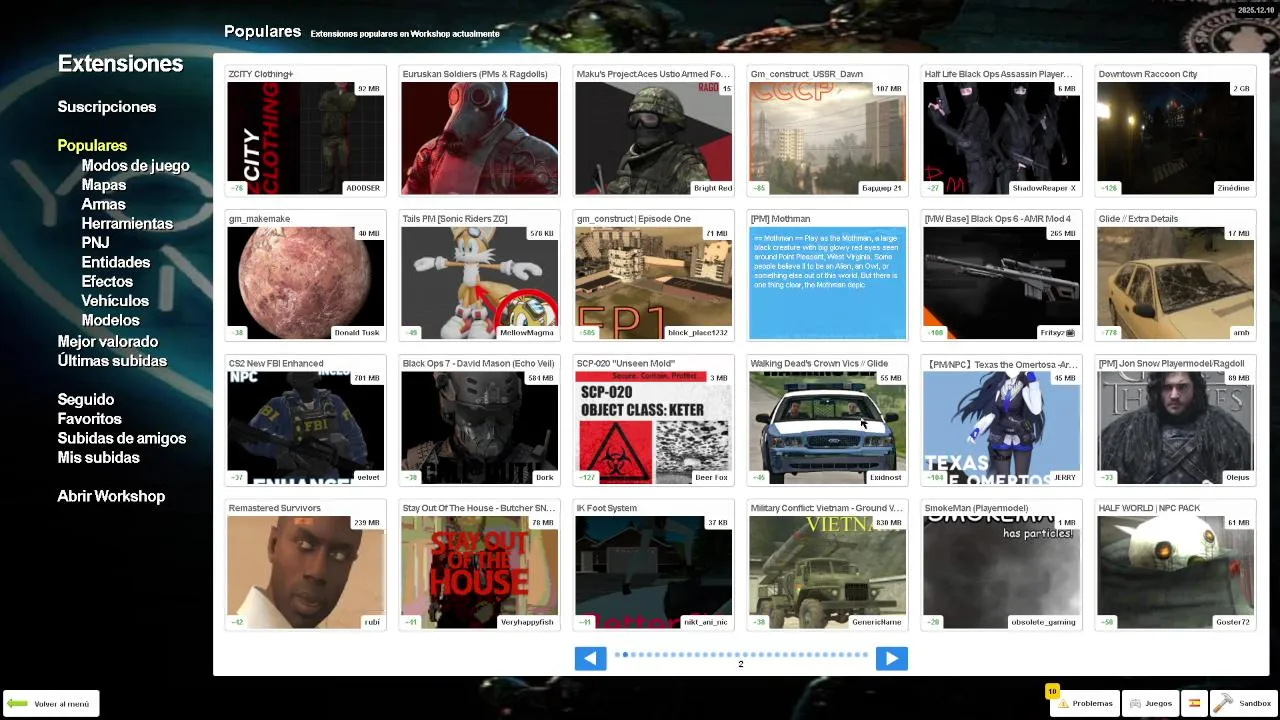Screen dimensions: 1280x720
Task: Open the Últimas subidas list
Action: tap(112, 361)
